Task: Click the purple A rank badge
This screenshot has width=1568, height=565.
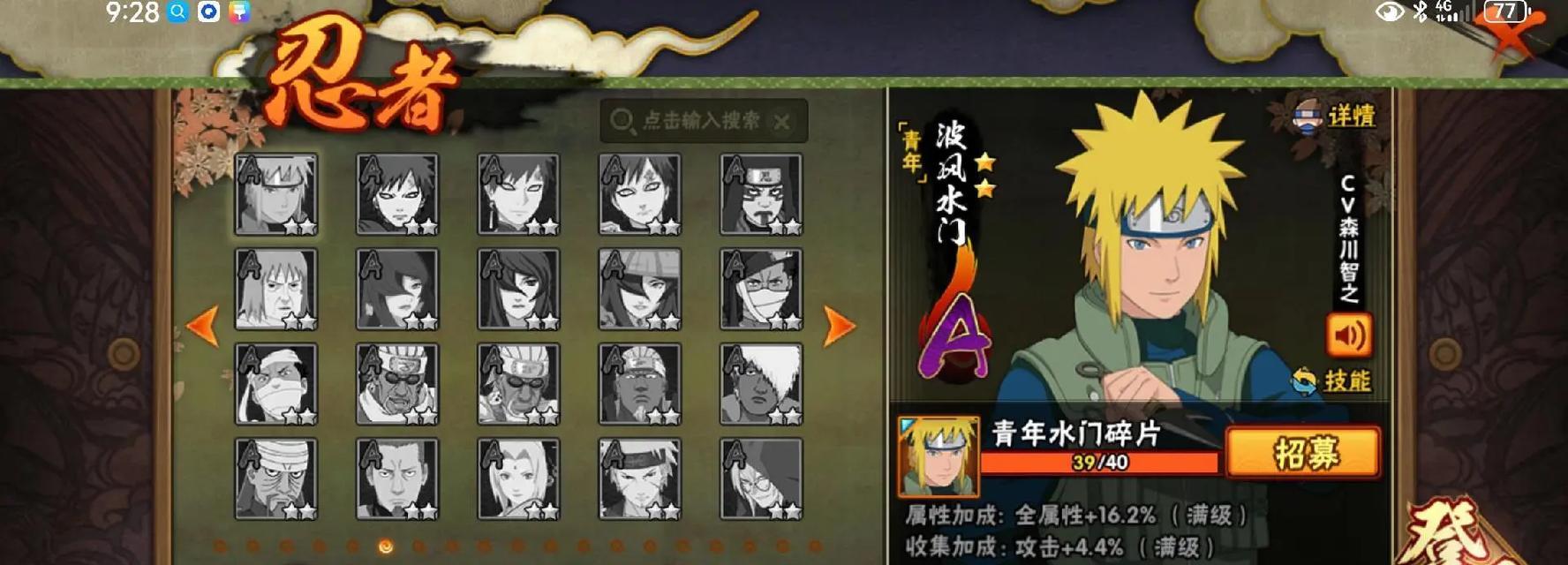Action: [x=954, y=337]
